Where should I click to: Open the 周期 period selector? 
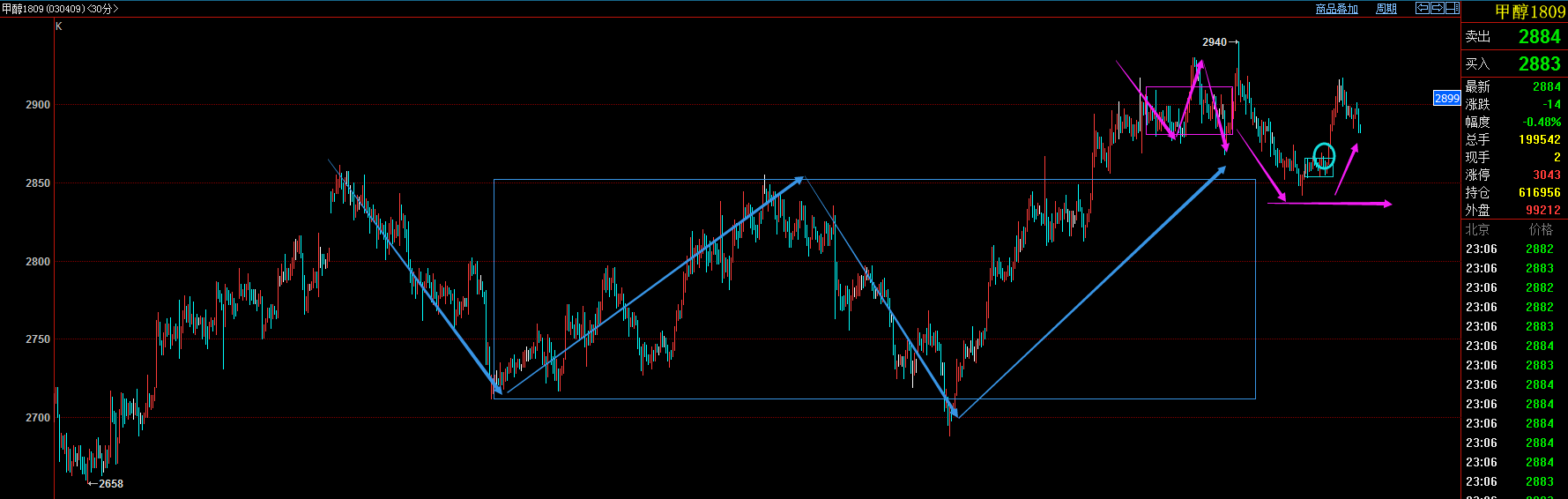[x=1386, y=9]
